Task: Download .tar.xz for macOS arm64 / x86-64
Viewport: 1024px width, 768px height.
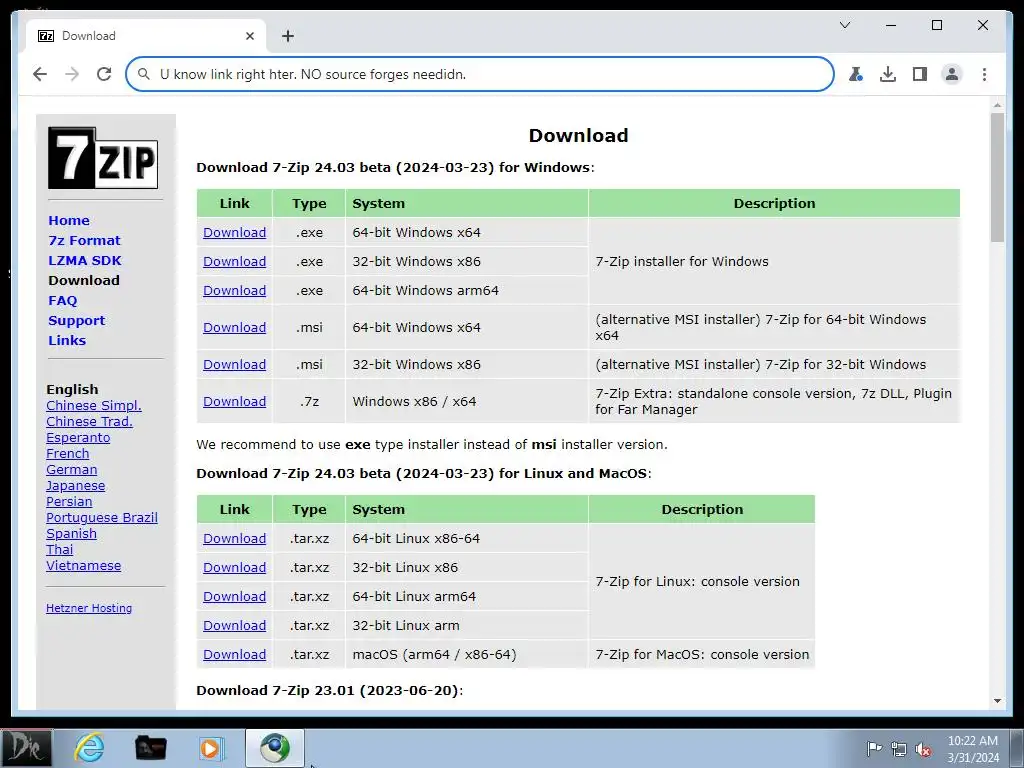Action: coord(234,654)
